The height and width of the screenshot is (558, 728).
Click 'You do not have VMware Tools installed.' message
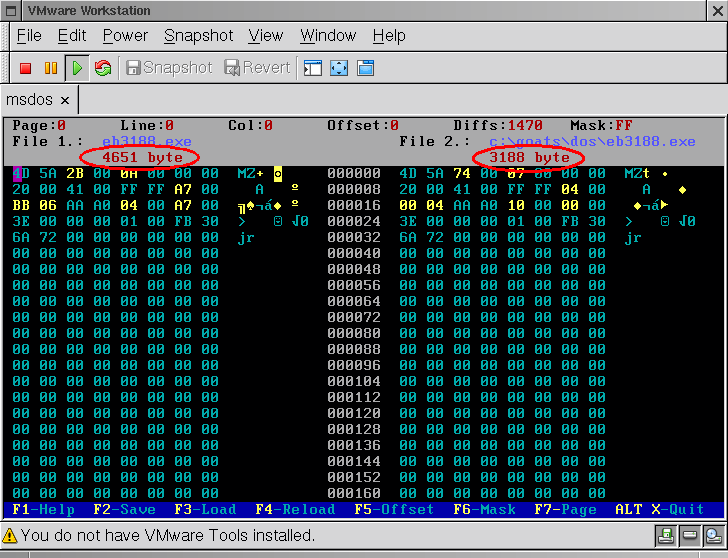click(168, 536)
